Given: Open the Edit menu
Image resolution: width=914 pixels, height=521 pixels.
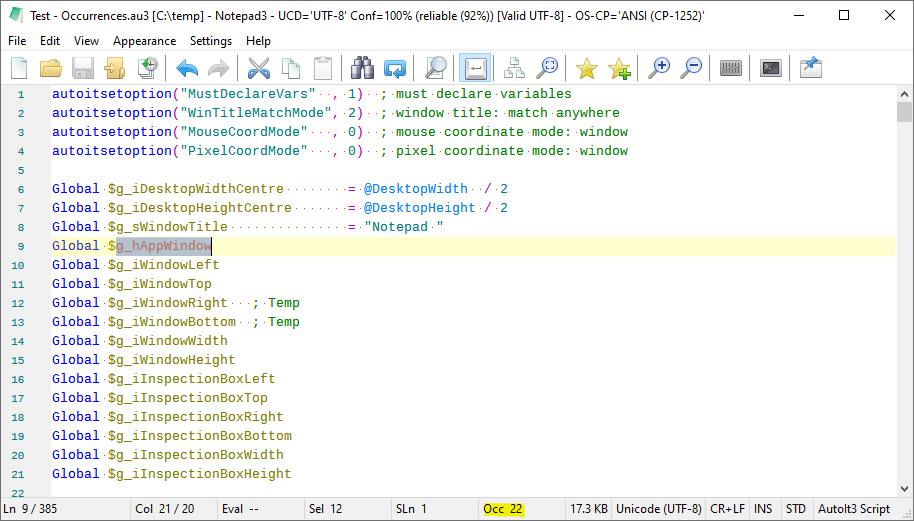Looking at the screenshot, I should (x=50, y=41).
